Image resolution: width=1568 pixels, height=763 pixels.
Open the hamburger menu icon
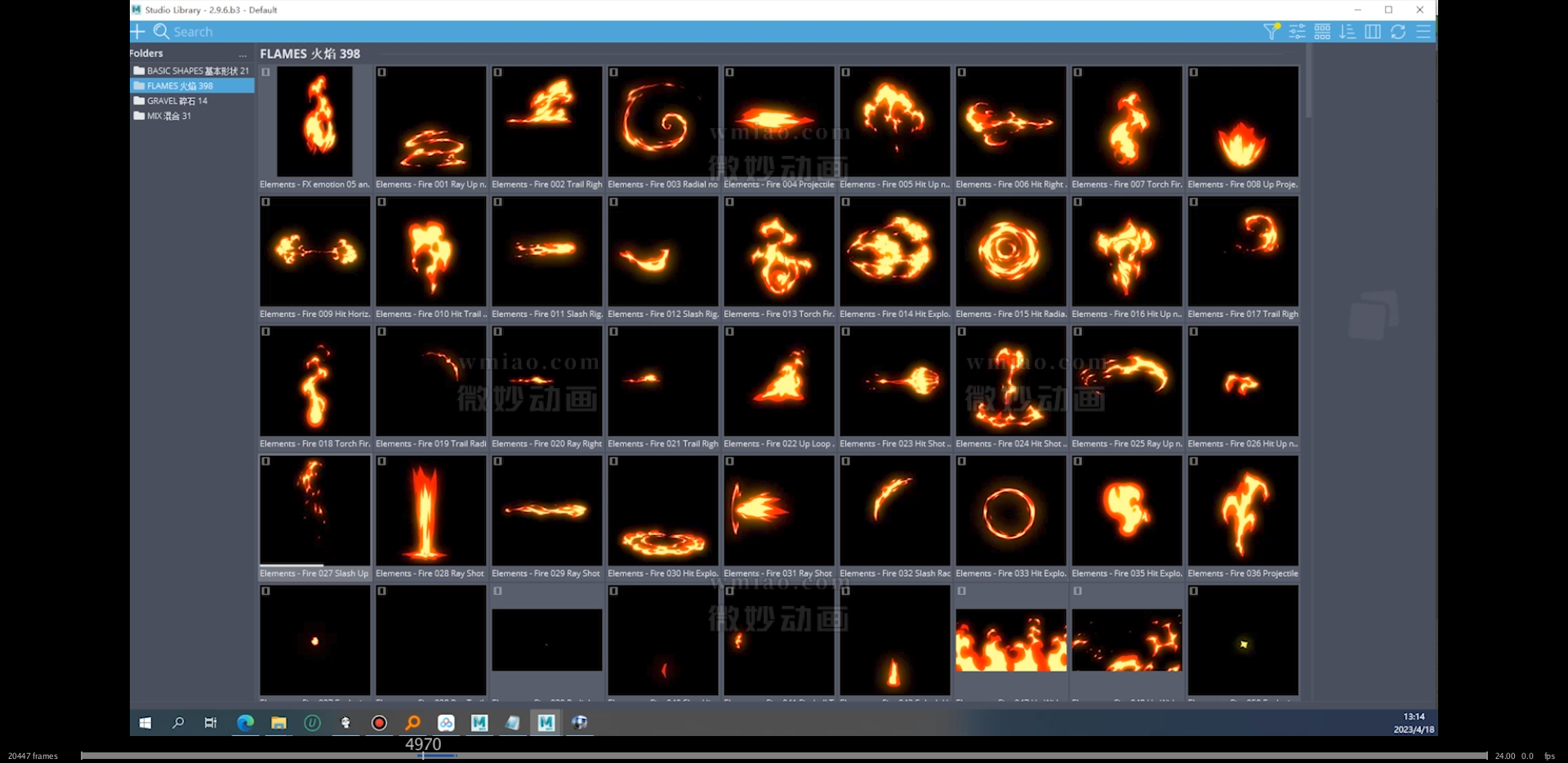(x=1423, y=31)
